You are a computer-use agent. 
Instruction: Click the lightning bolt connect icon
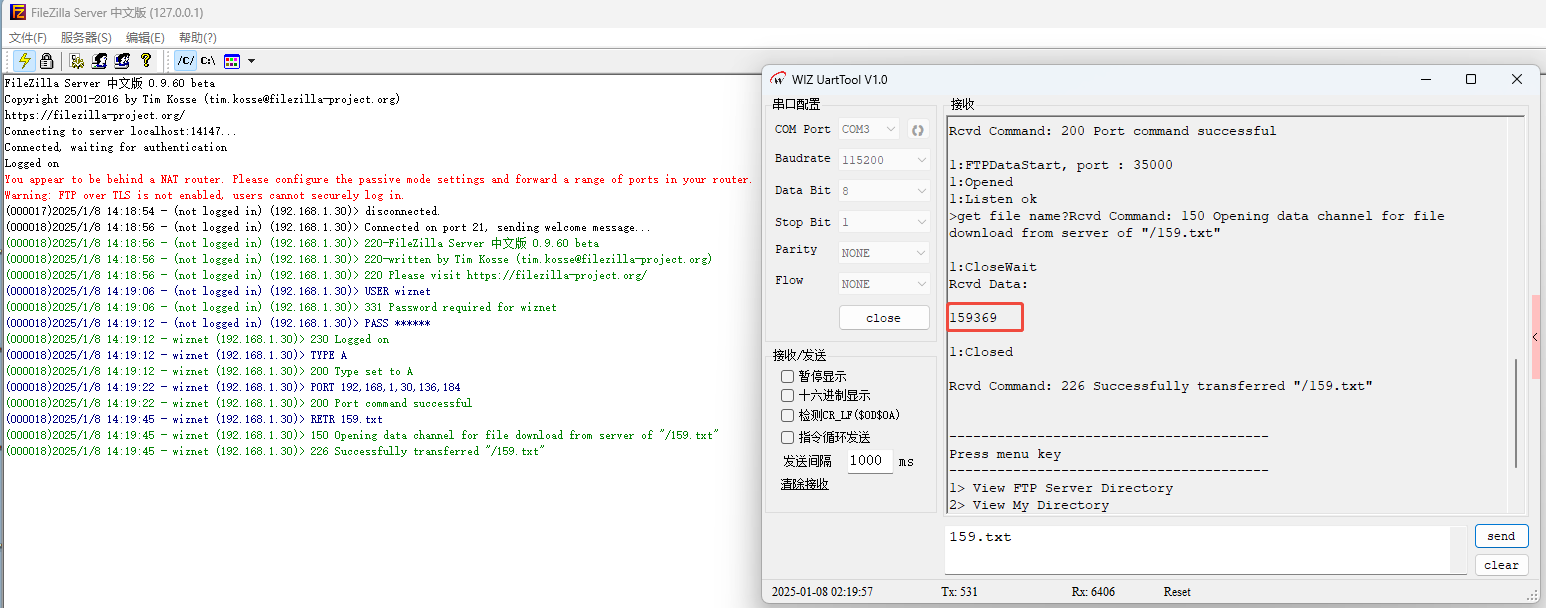[25, 61]
